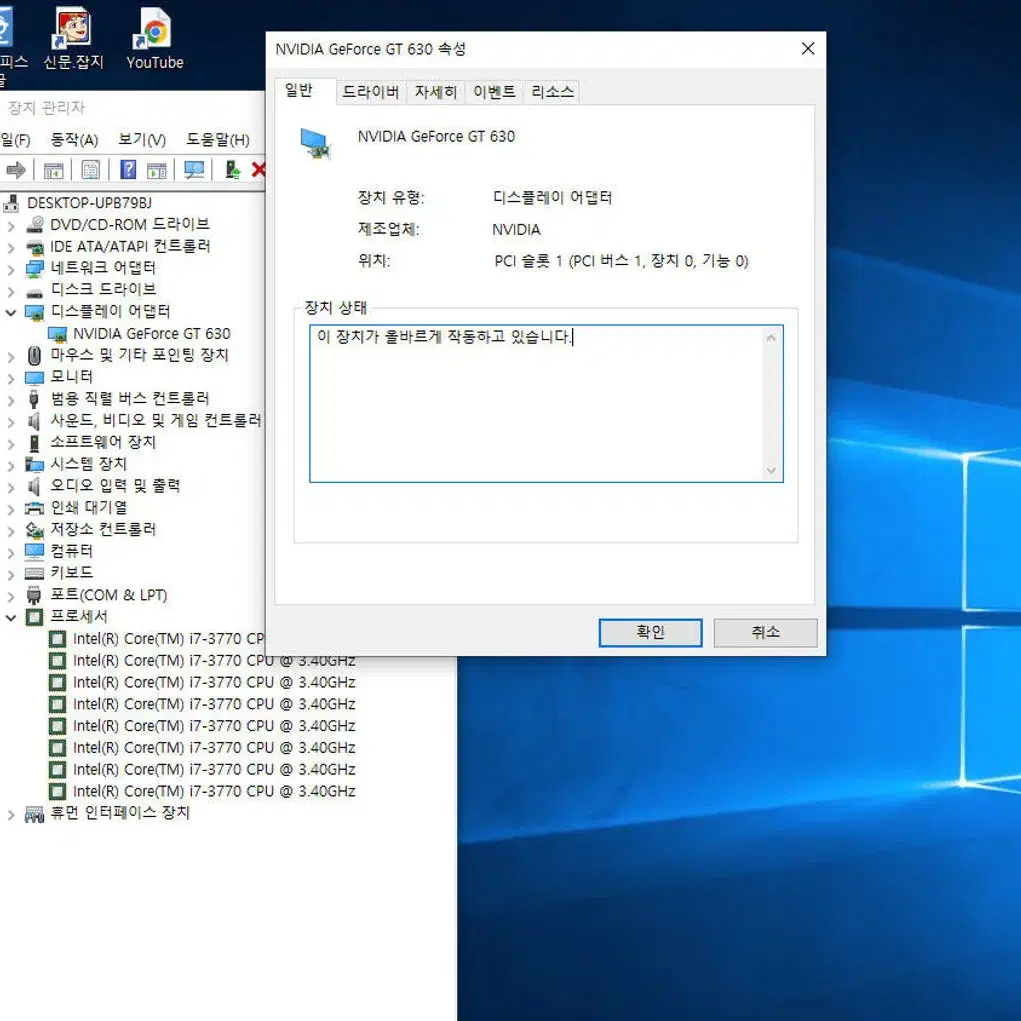Select NVIDIA GeForce GT 630 in device tree

pyautogui.click(x=152, y=334)
